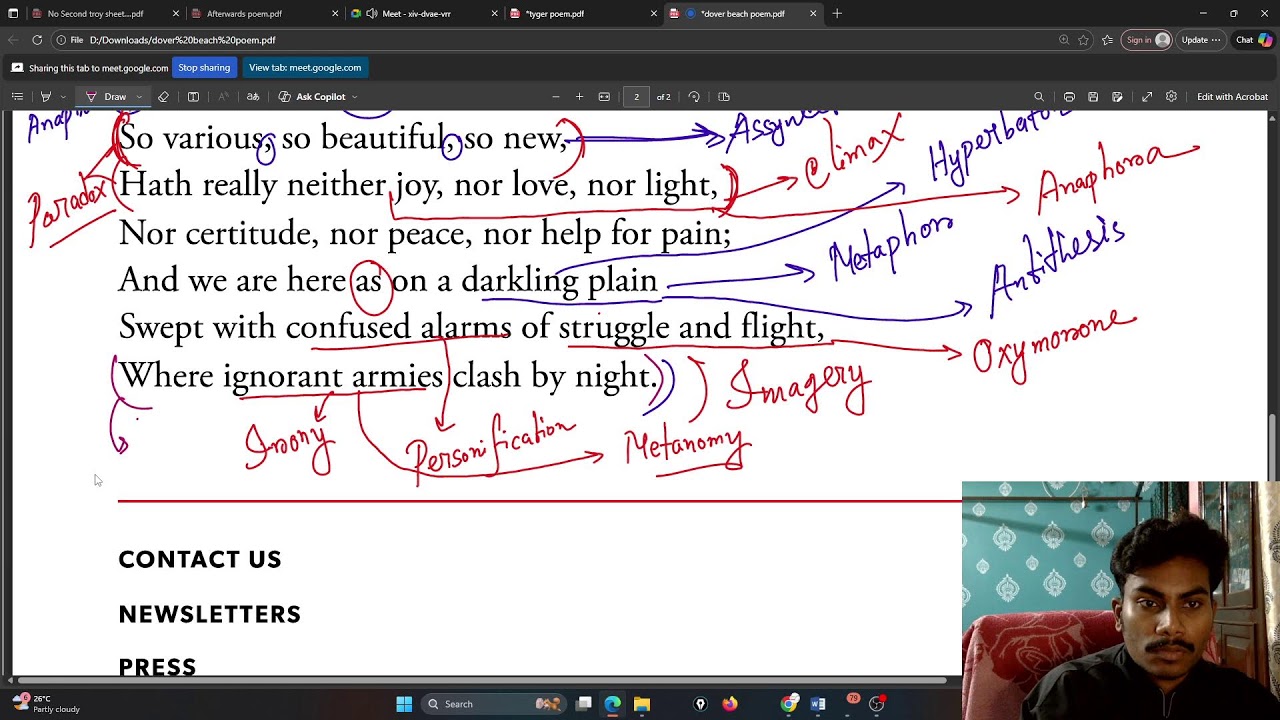Open Microsoft Edge from taskbar
Image resolution: width=1280 pixels, height=720 pixels.
(x=613, y=704)
